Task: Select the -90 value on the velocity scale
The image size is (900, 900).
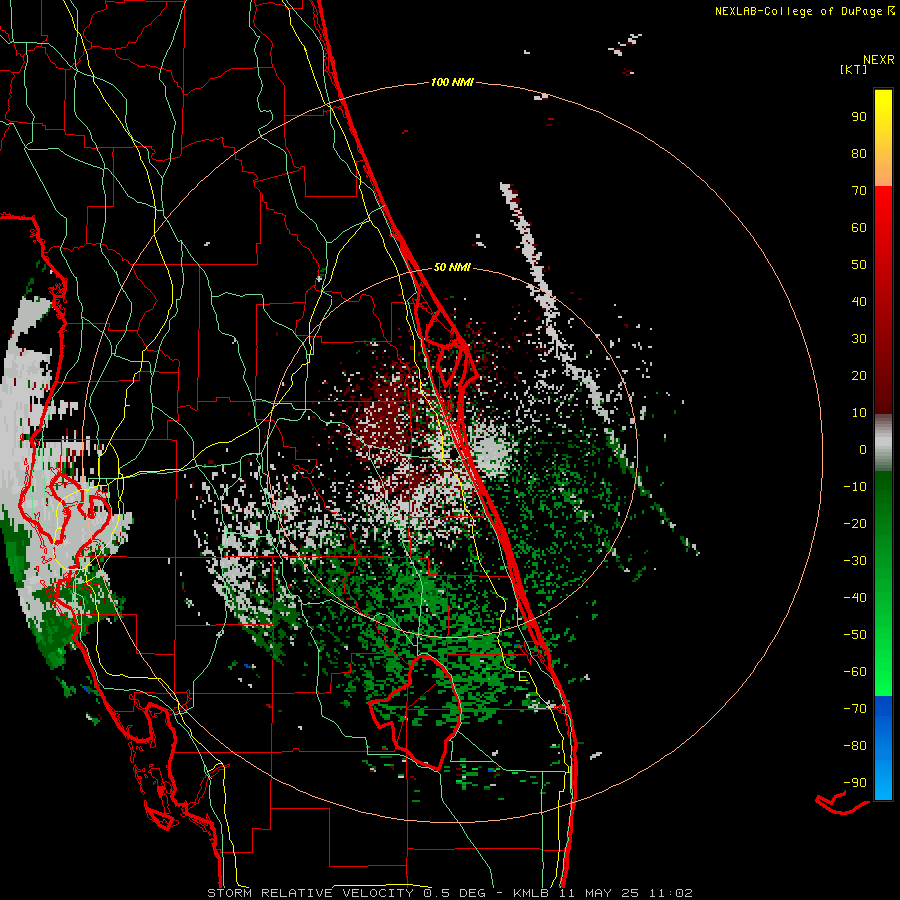Action: pyautogui.click(x=855, y=783)
